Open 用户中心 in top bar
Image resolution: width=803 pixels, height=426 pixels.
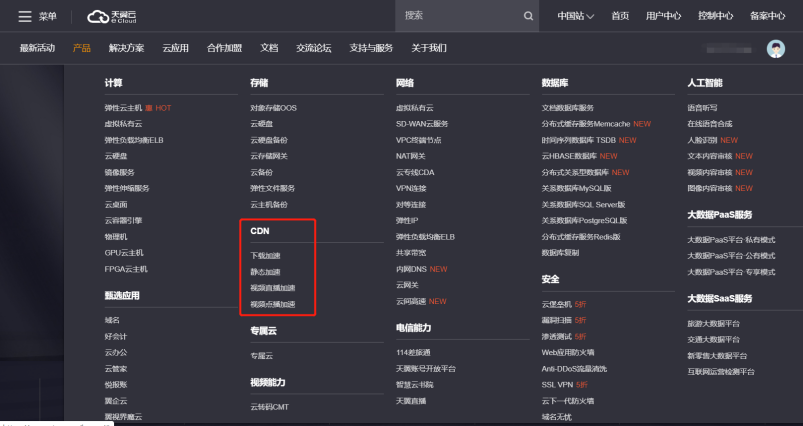[x=663, y=16]
